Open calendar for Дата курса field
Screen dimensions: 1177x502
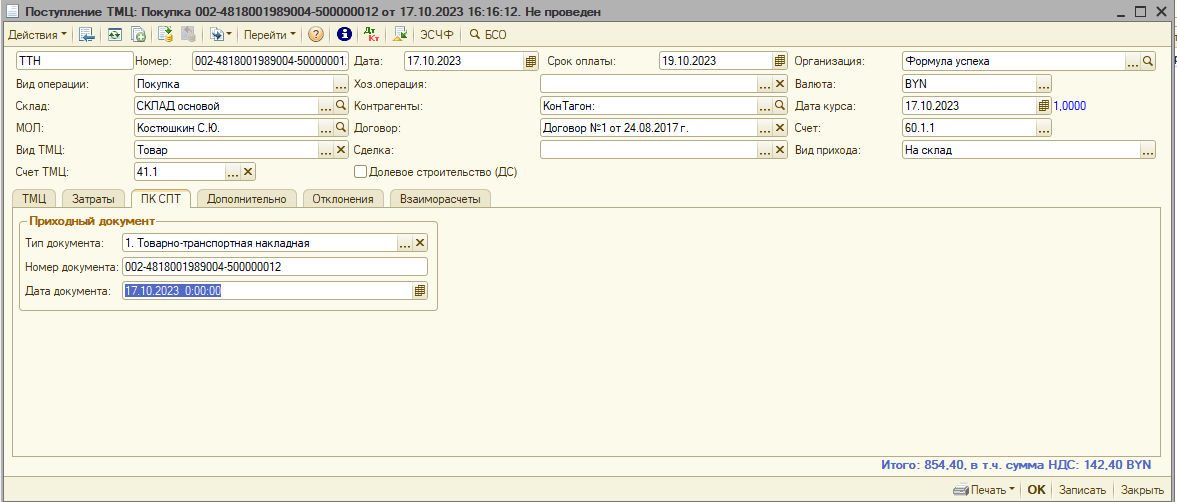point(1044,106)
